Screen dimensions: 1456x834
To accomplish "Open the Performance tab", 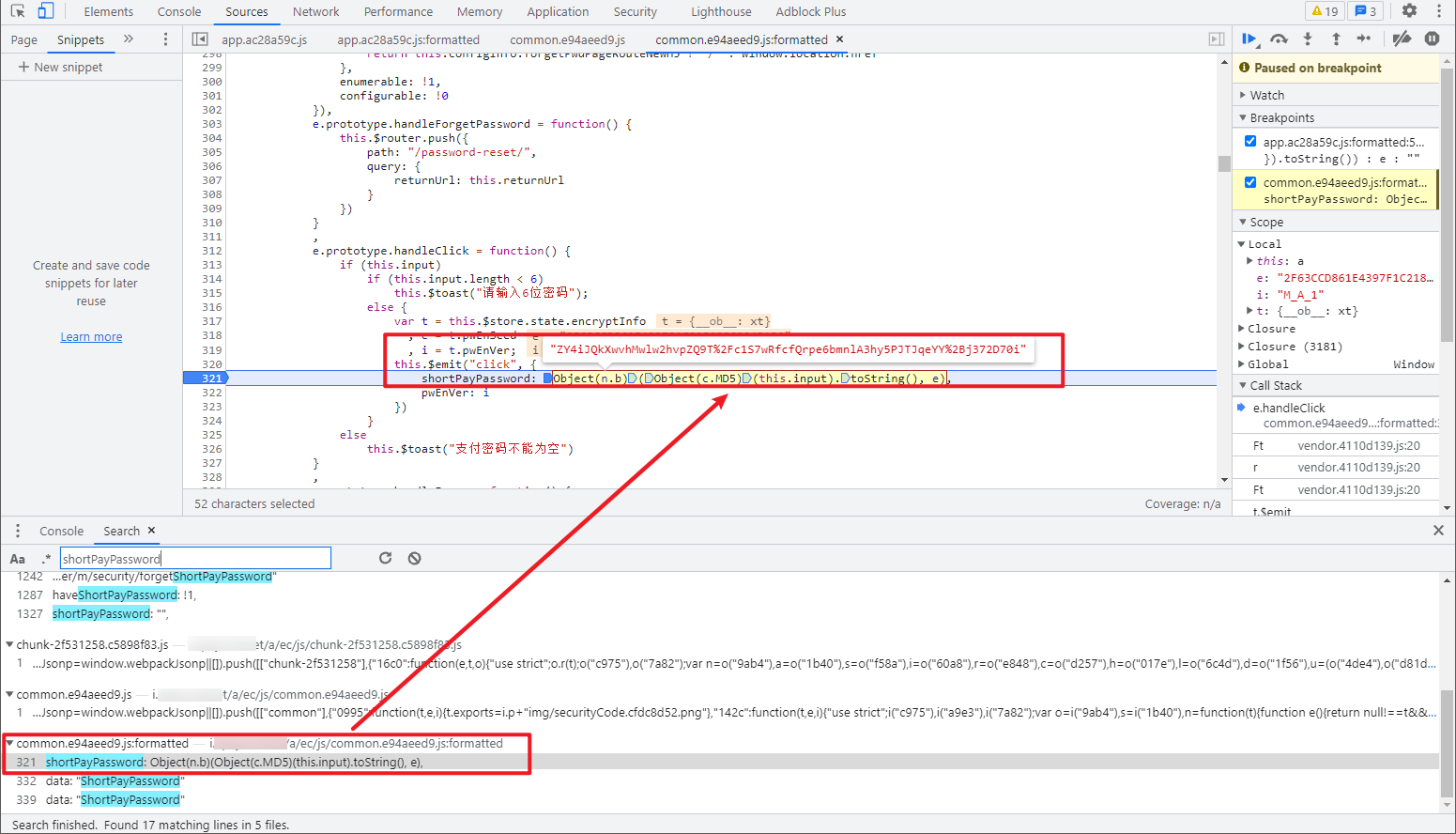I will coord(398,12).
